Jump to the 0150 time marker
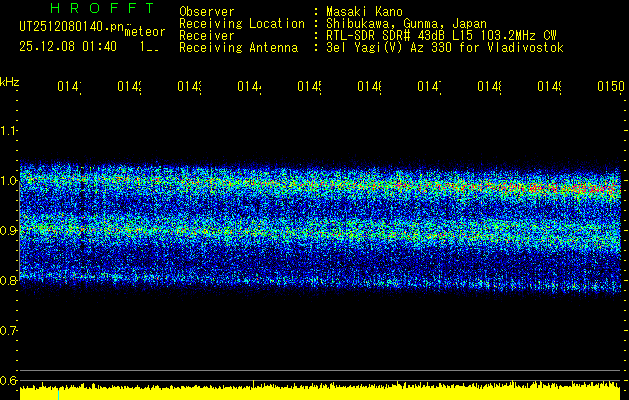The image size is (629, 400). tap(609, 88)
